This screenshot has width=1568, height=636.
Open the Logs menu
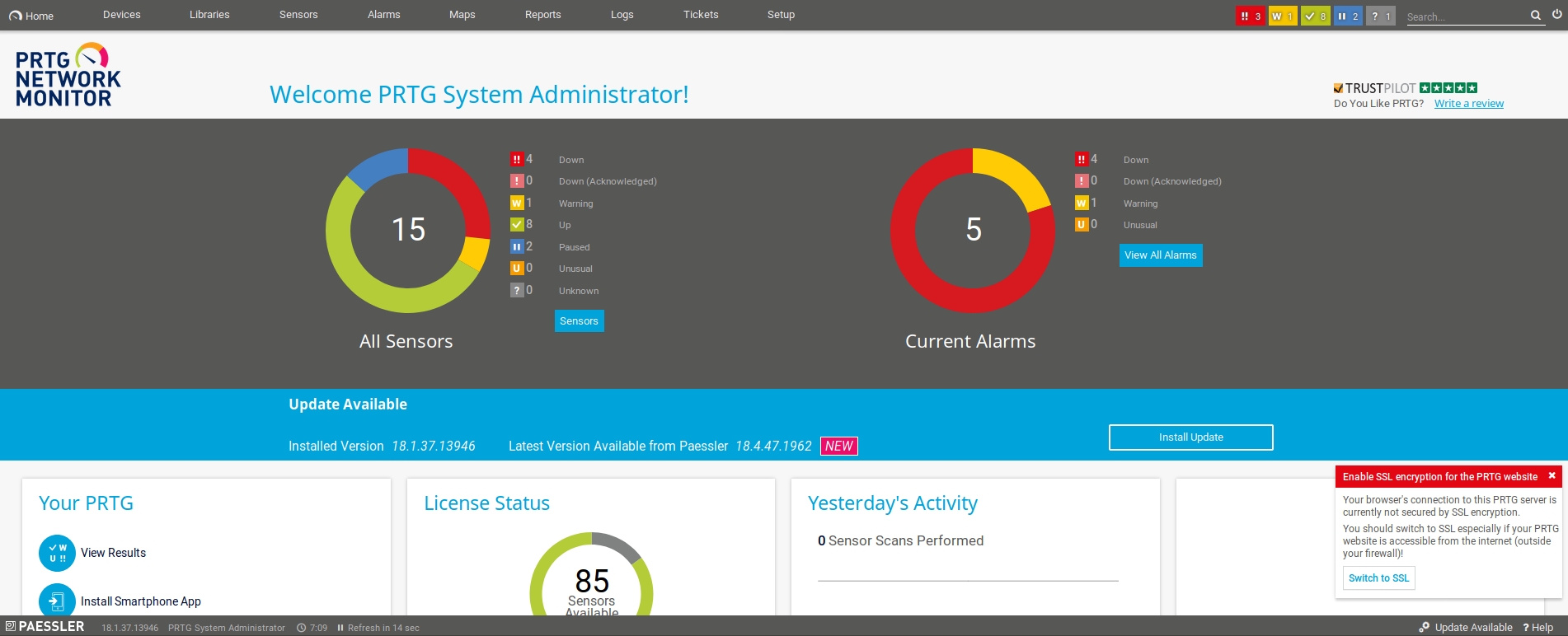click(x=622, y=15)
